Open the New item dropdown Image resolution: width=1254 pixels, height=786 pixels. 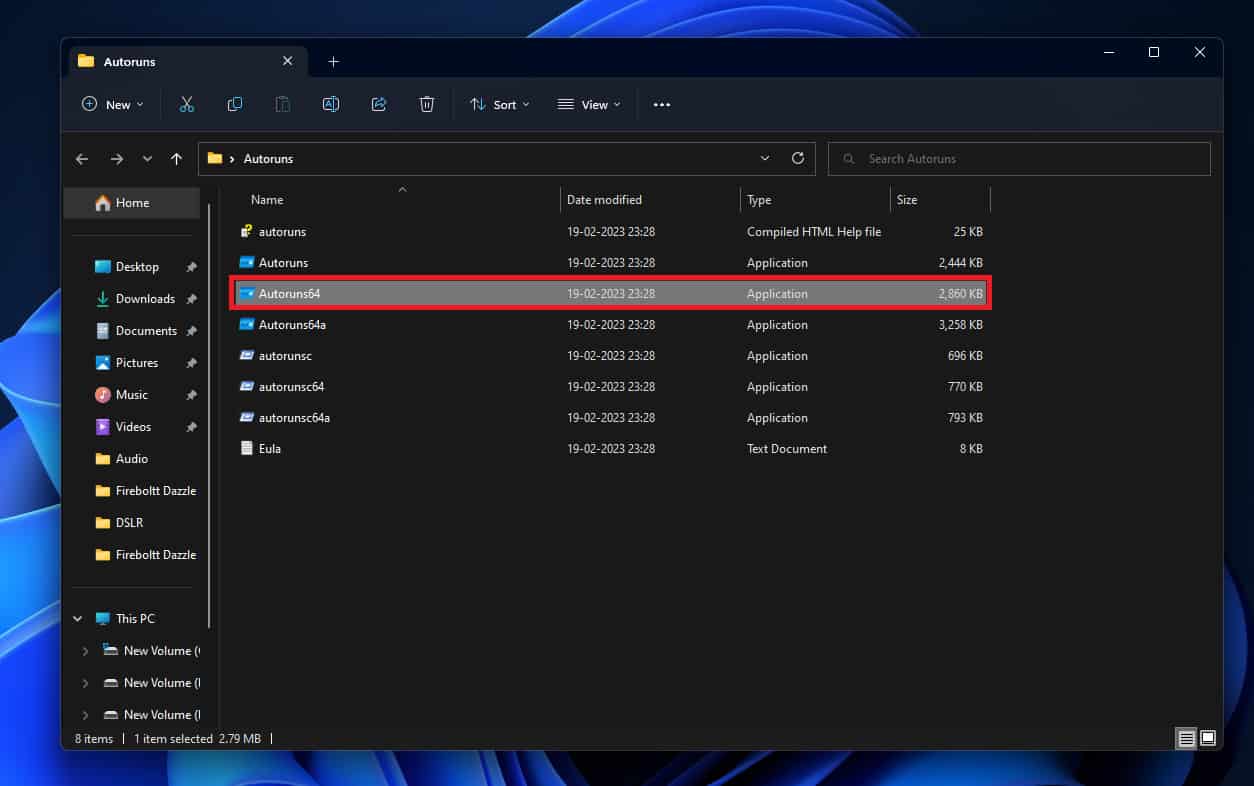pos(113,104)
